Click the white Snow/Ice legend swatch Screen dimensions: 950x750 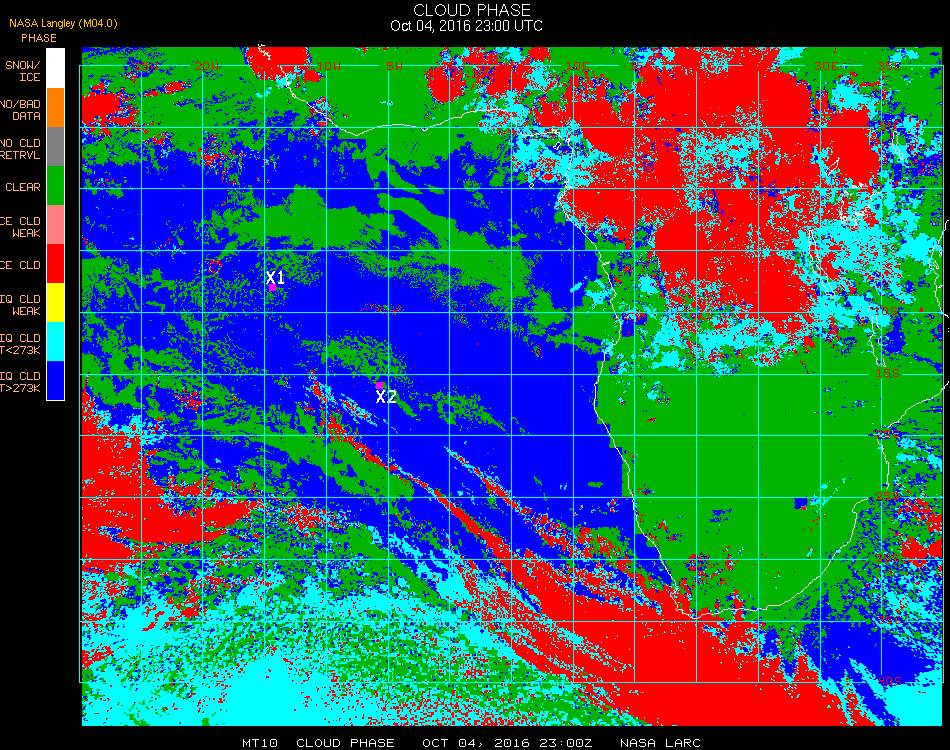click(55, 68)
